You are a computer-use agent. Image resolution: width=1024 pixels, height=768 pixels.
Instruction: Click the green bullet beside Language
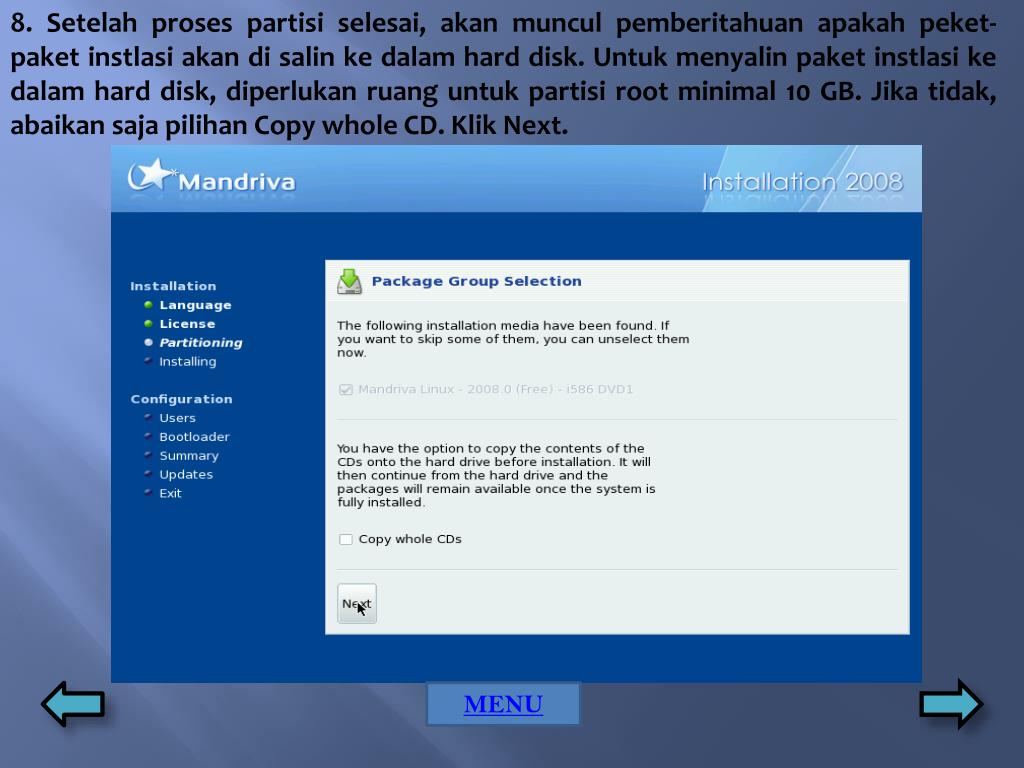148,305
